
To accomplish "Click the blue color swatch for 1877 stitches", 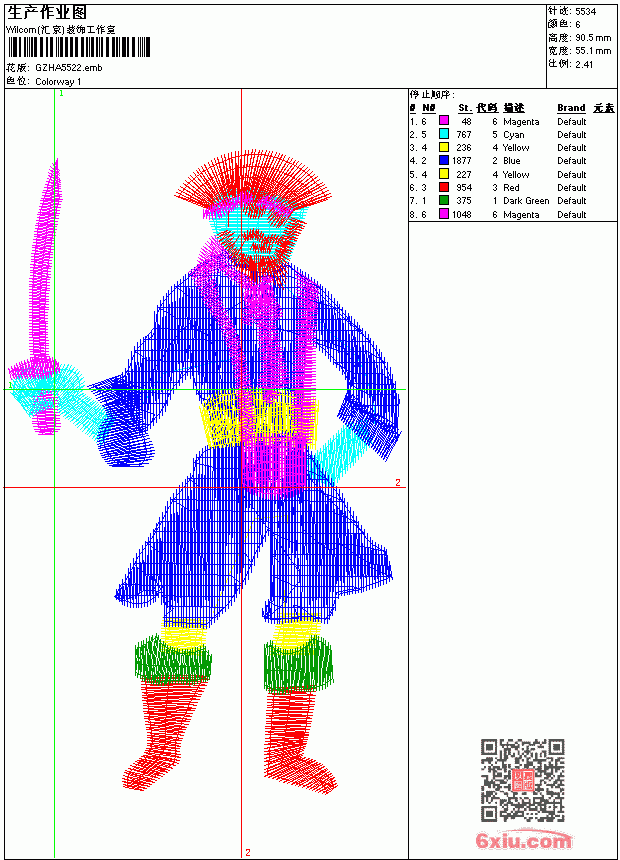I will point(444,160).
